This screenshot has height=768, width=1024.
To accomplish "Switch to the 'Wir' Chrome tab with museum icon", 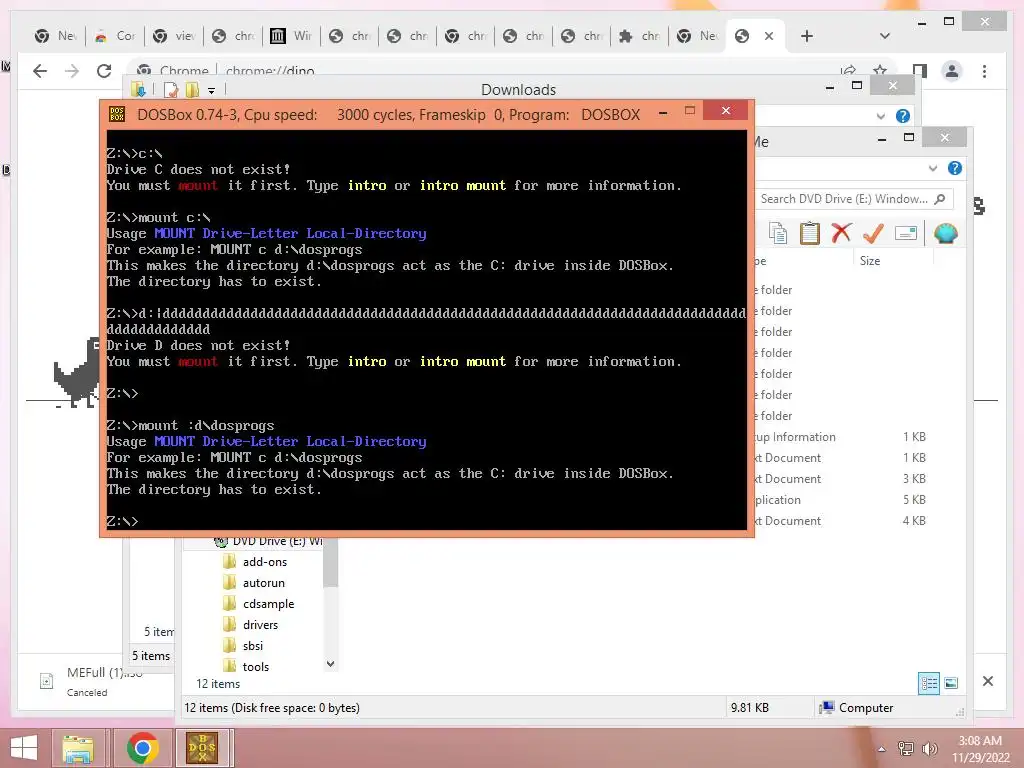I will coord(291,36).
